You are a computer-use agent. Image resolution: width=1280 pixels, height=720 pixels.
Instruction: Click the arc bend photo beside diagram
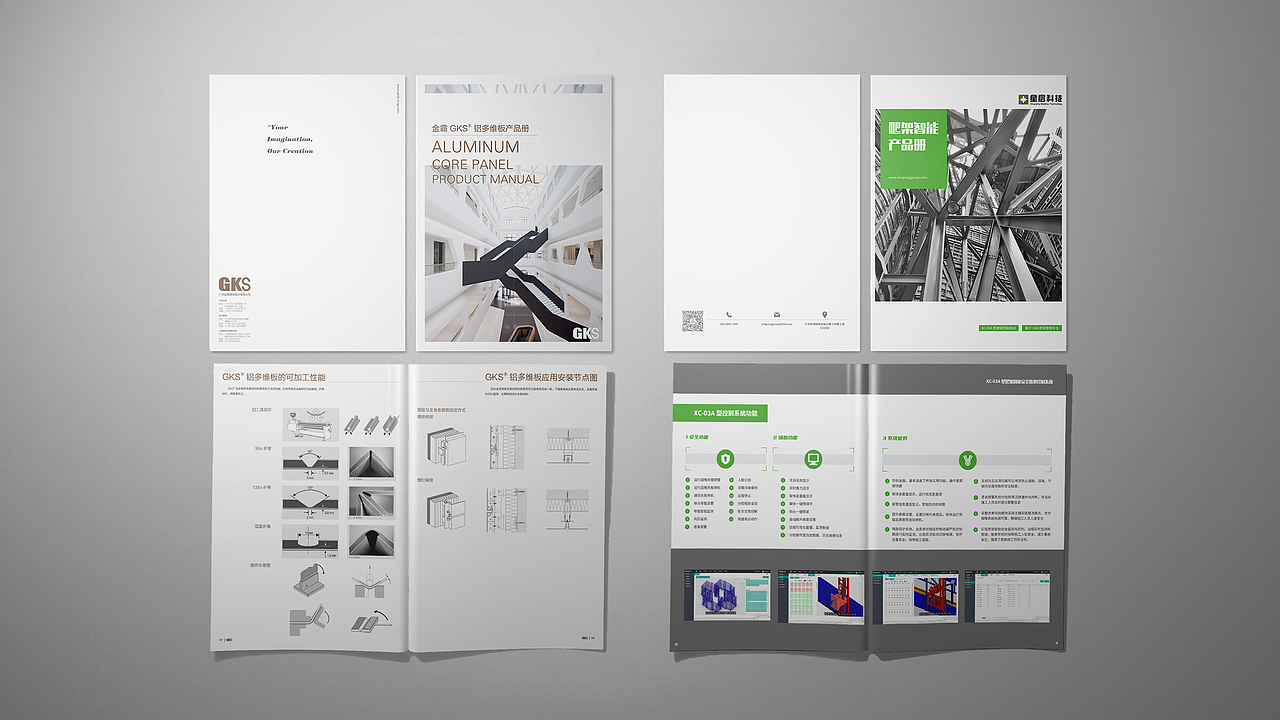pos(371,541)
